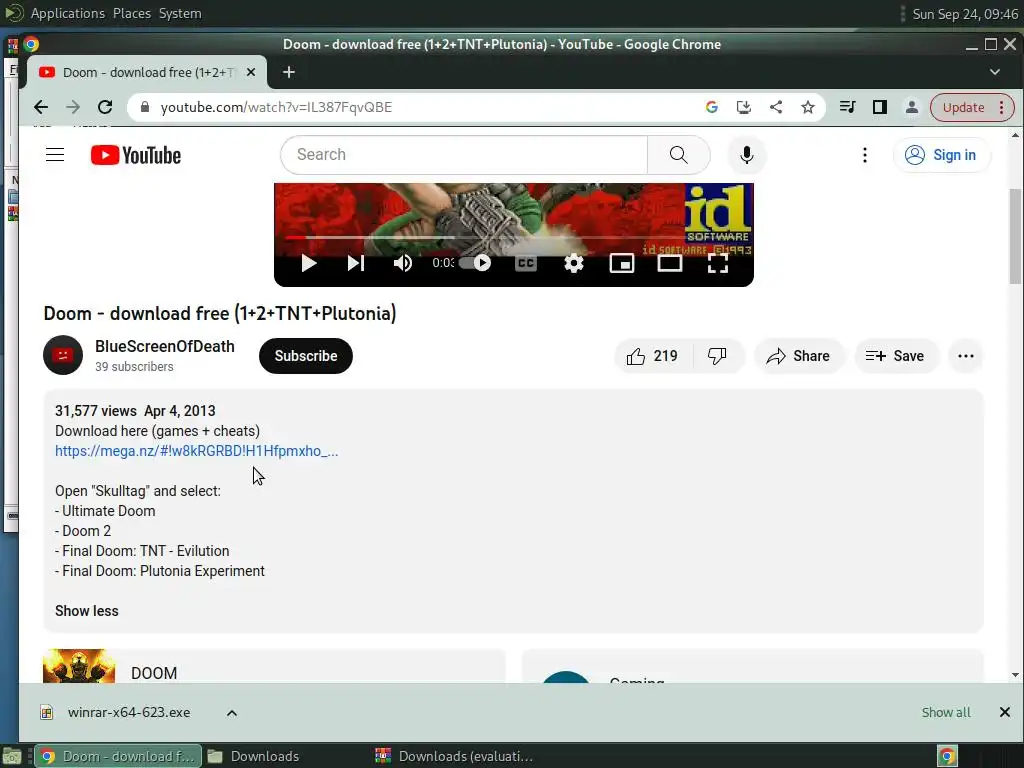Open the mega.nz download link

[197, 451]
